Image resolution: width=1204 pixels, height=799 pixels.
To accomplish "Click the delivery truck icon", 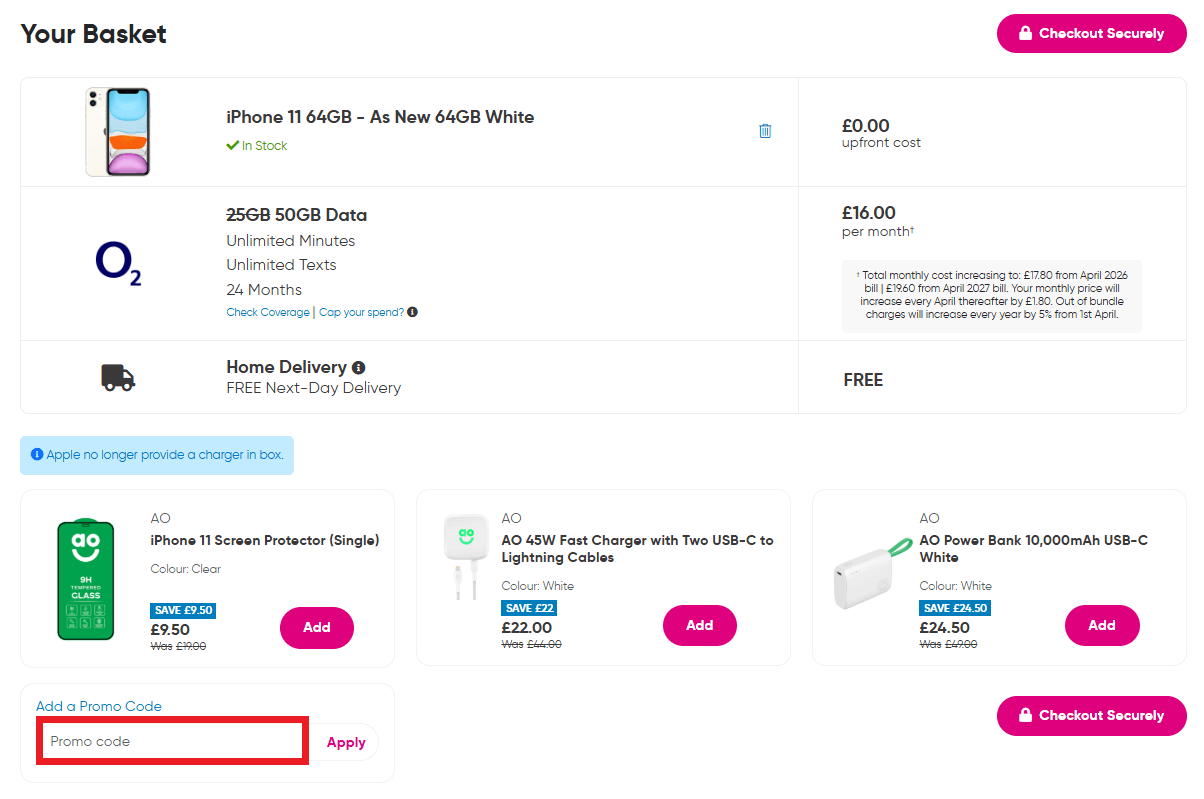I will click(x=118, y=377).
